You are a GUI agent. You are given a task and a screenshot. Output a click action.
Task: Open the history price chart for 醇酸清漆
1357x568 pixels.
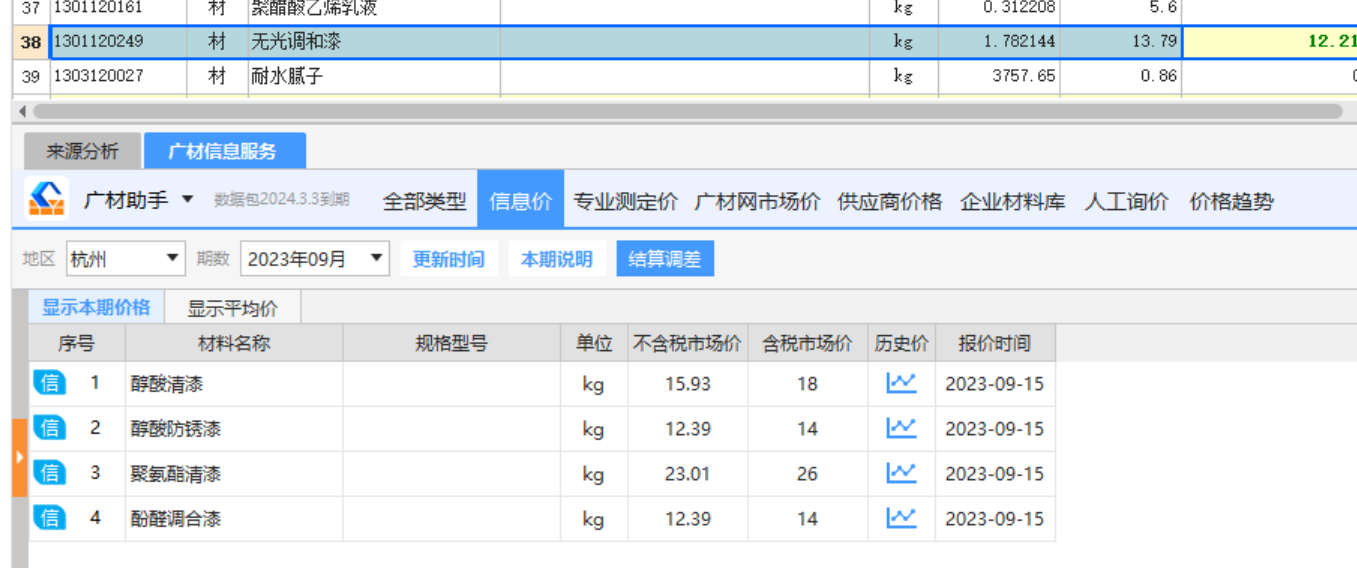[901, 383]
